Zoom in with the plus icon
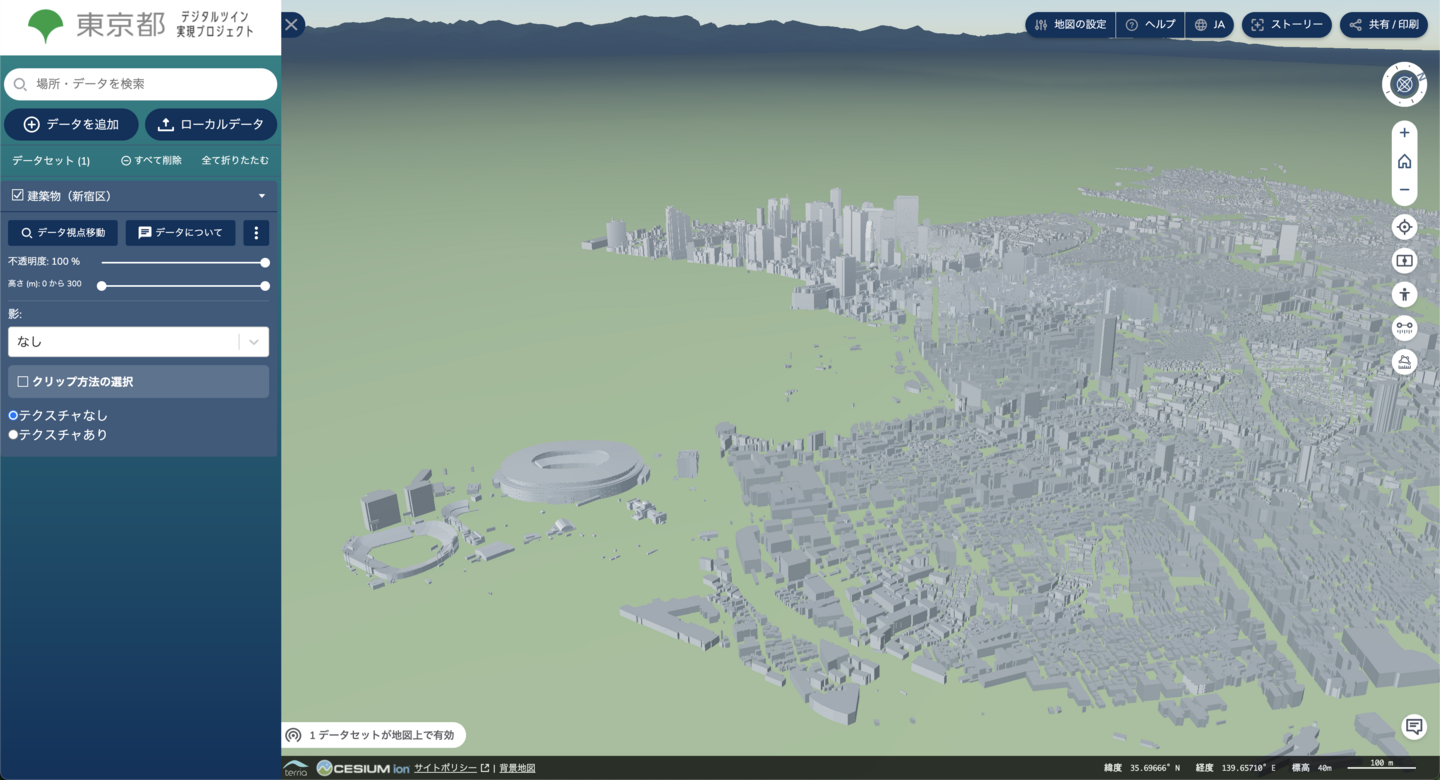Screen dimensions: 1440x780 1404,133
